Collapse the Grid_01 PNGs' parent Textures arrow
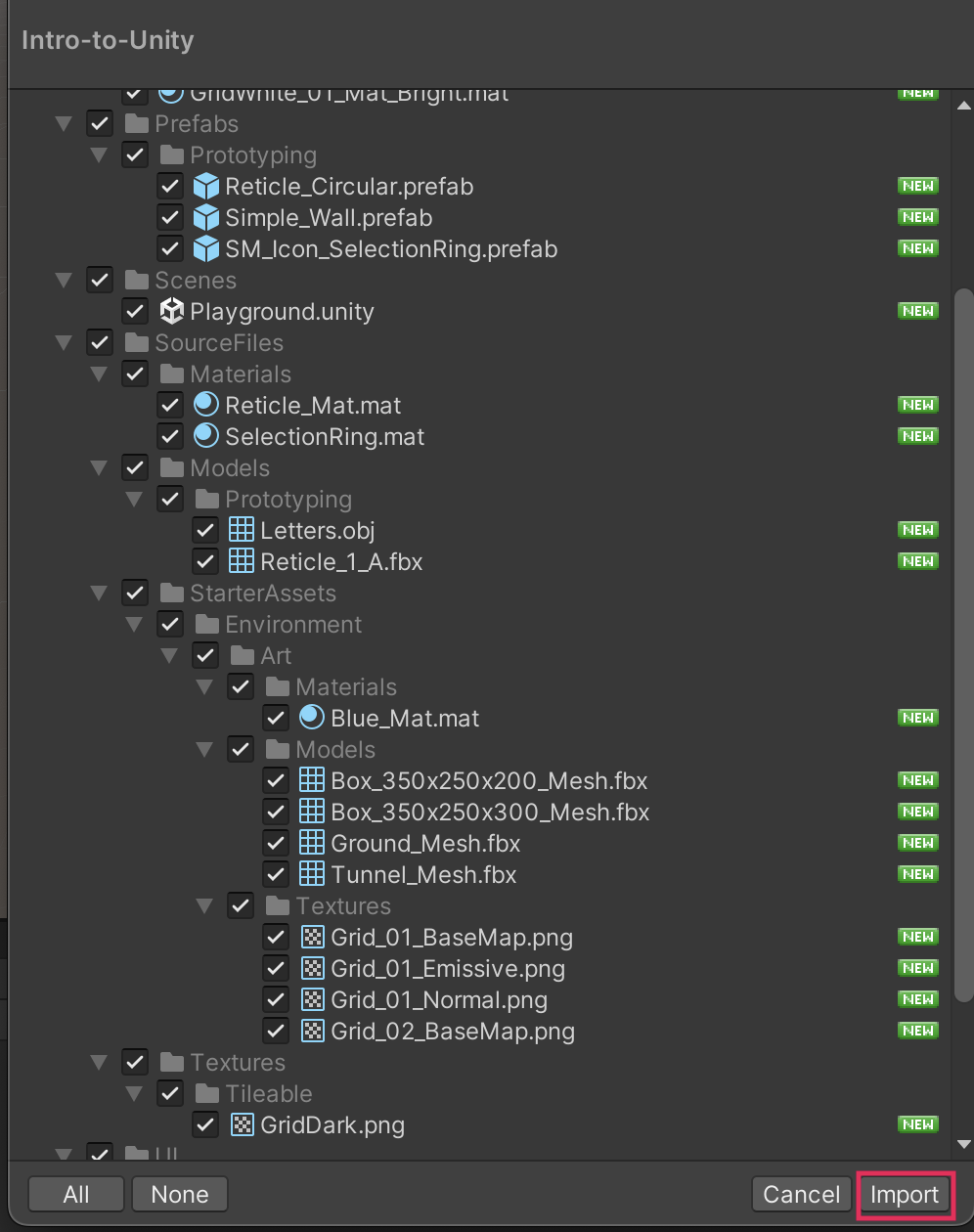The height and width of the screenshot is (1232, 974). (x=204, y=906)
